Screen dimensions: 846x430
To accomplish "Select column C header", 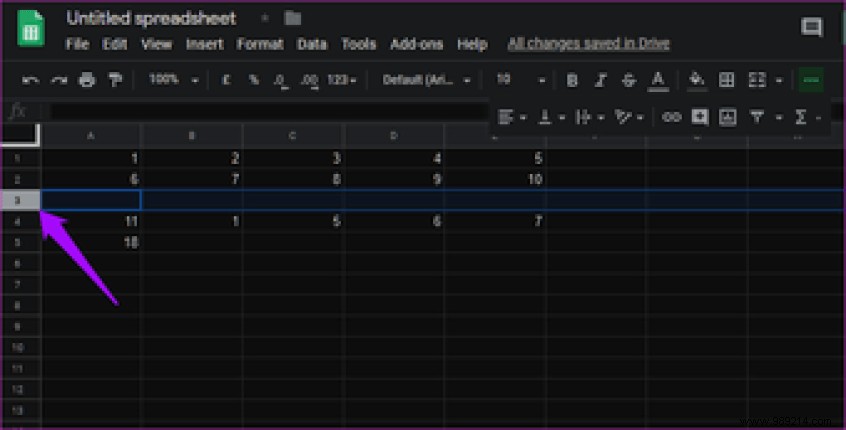I will tap(292, 135).
